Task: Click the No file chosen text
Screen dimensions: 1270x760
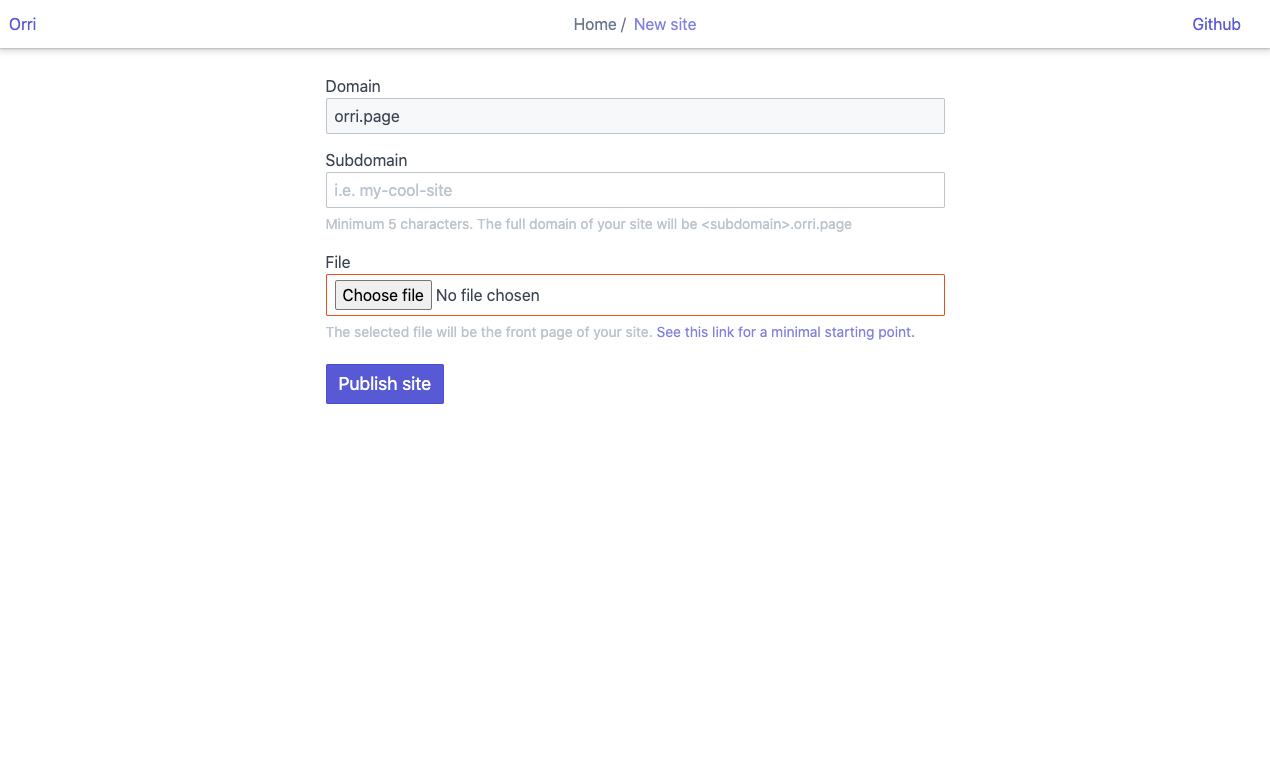Action: tap(488, 295)
